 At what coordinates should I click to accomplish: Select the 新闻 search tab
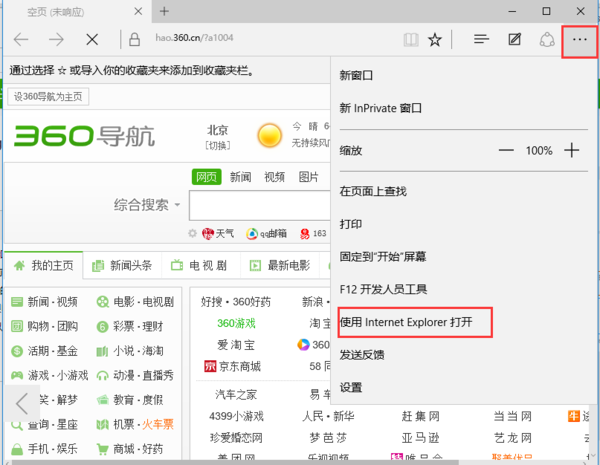240,177
